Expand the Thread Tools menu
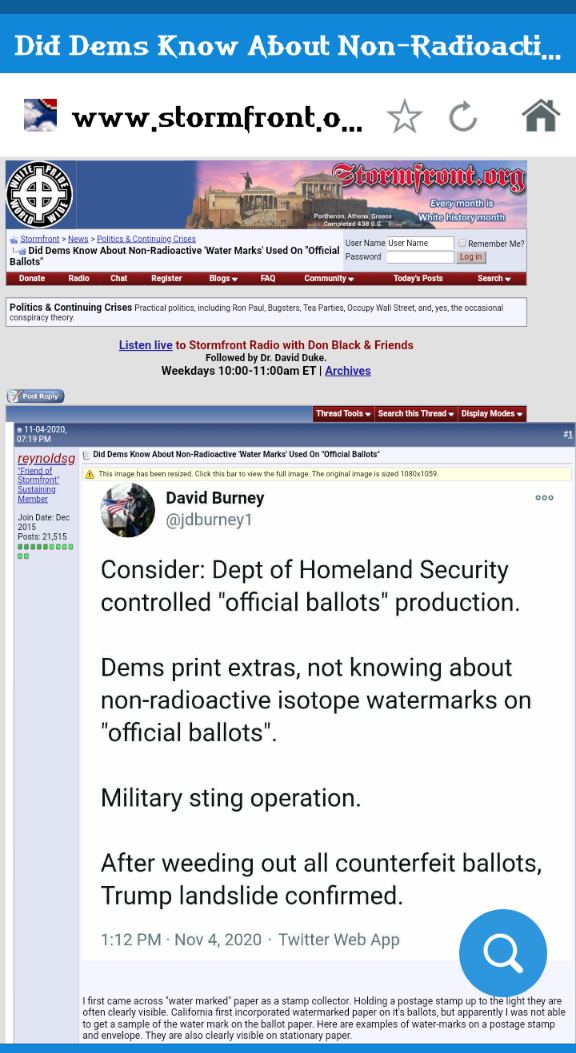 click(x=344, y=414)
